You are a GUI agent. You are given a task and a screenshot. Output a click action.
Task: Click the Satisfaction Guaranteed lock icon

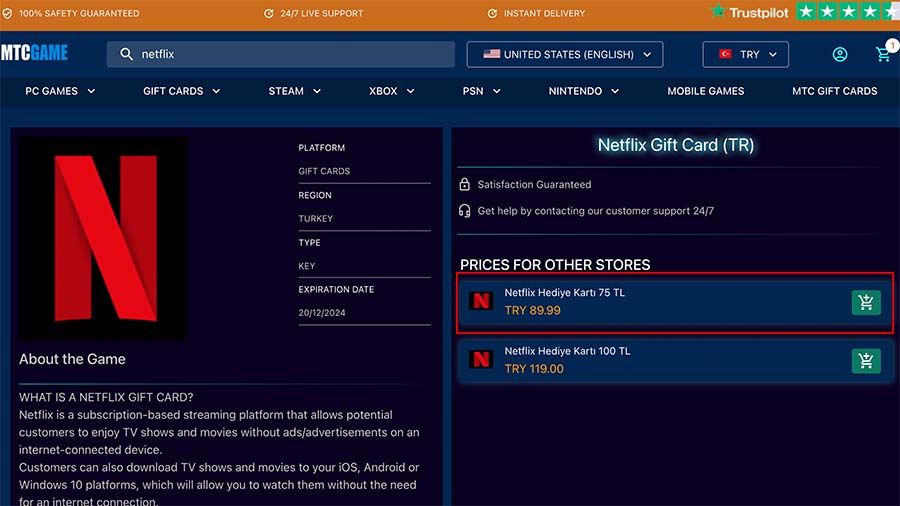pos(464,184)
